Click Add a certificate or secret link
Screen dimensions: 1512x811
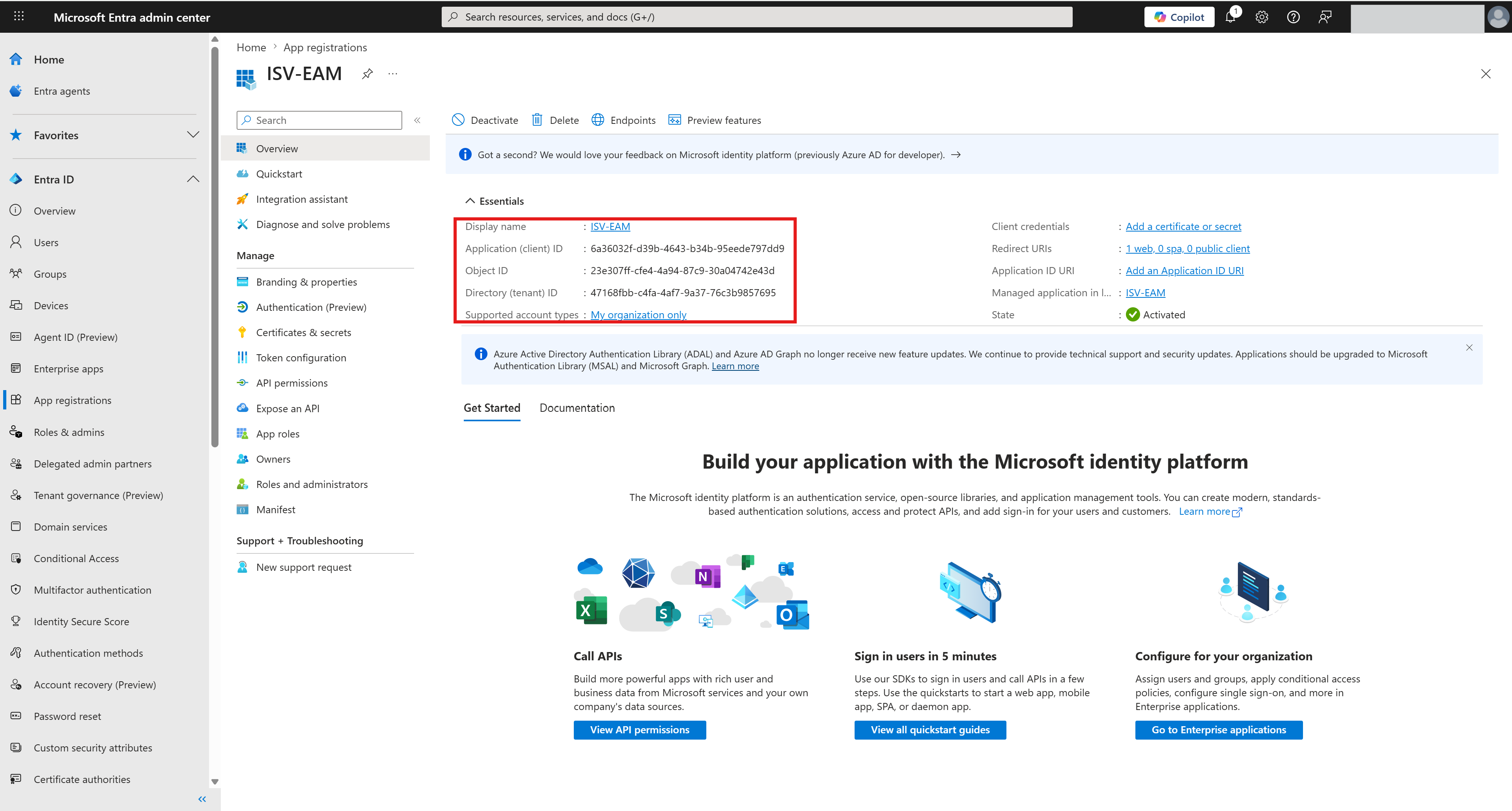tap(1183, 227)
